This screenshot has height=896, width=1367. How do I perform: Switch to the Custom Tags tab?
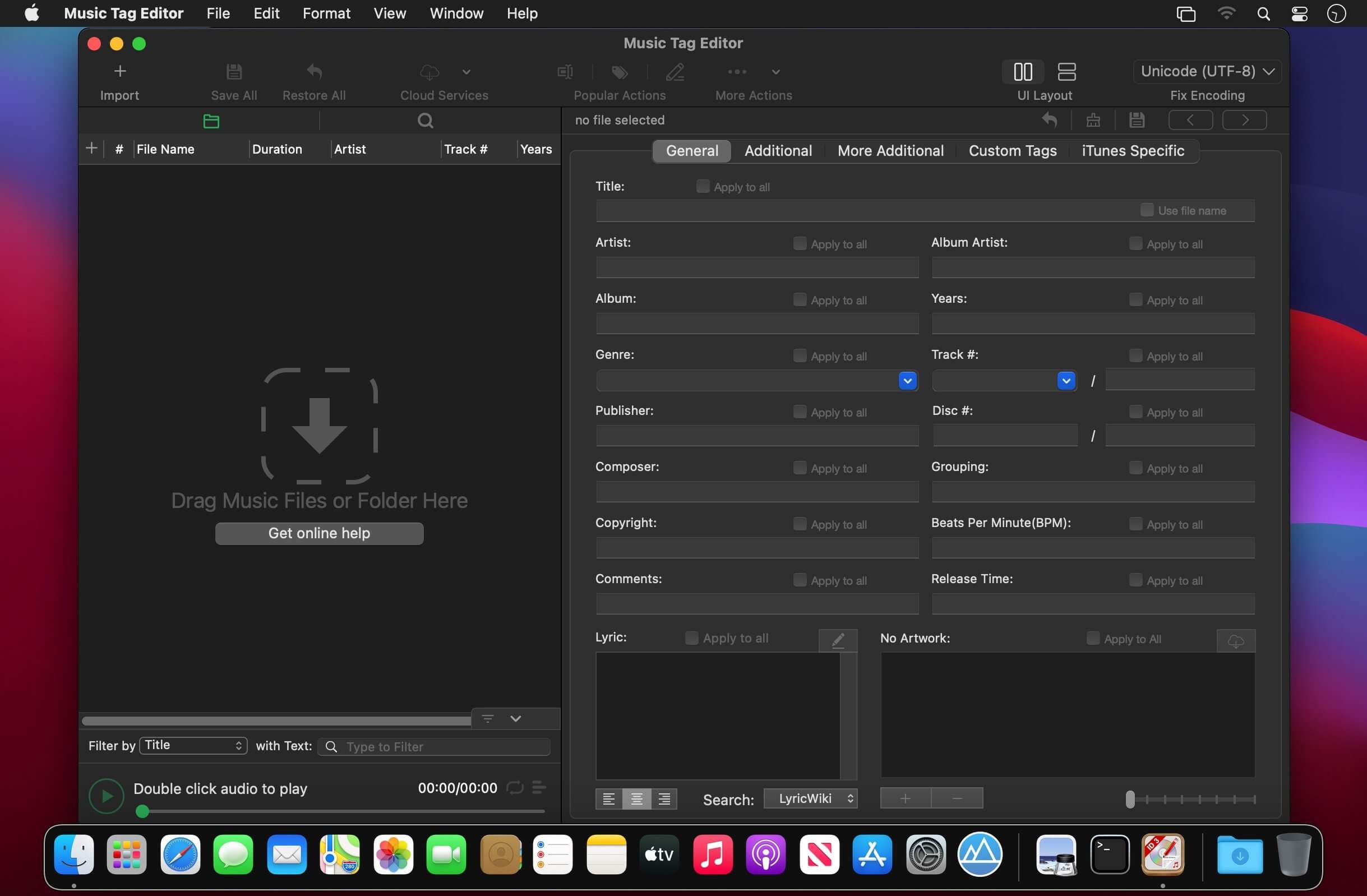pyautogui.click(x=1013, y=150)
